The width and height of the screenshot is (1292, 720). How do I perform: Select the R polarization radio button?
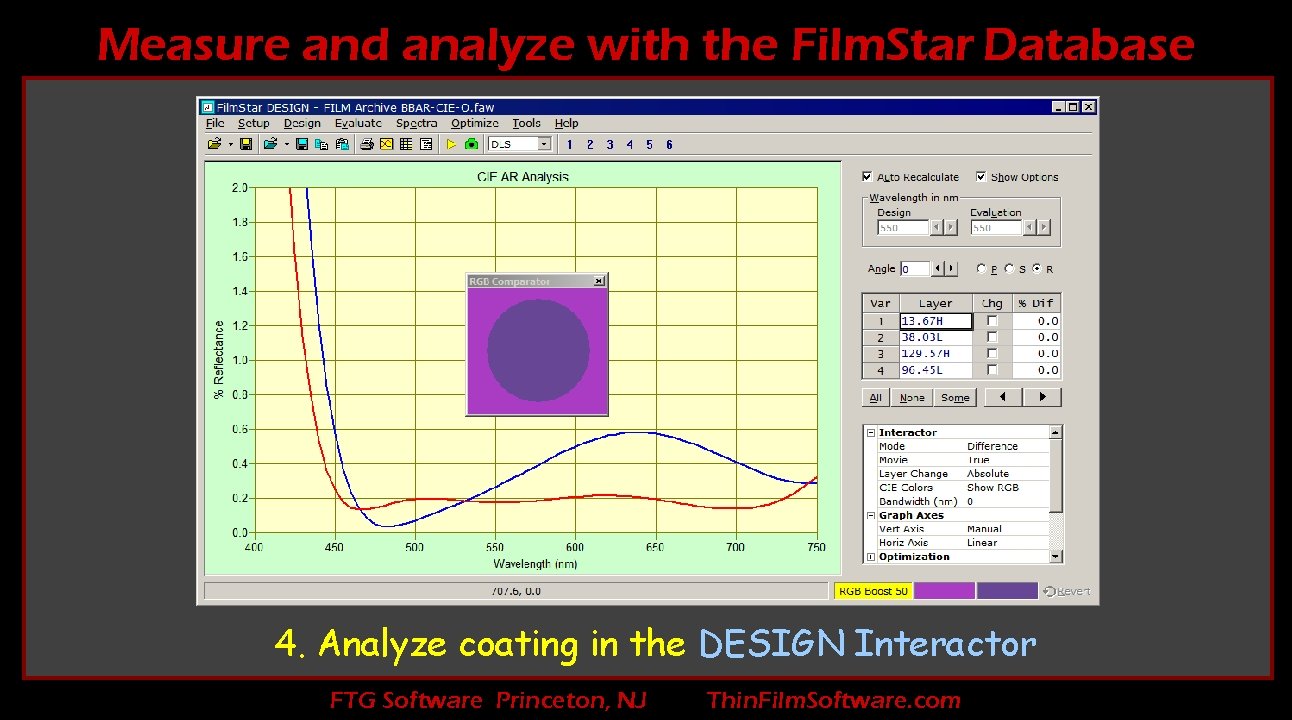[x=1037, y=269]
